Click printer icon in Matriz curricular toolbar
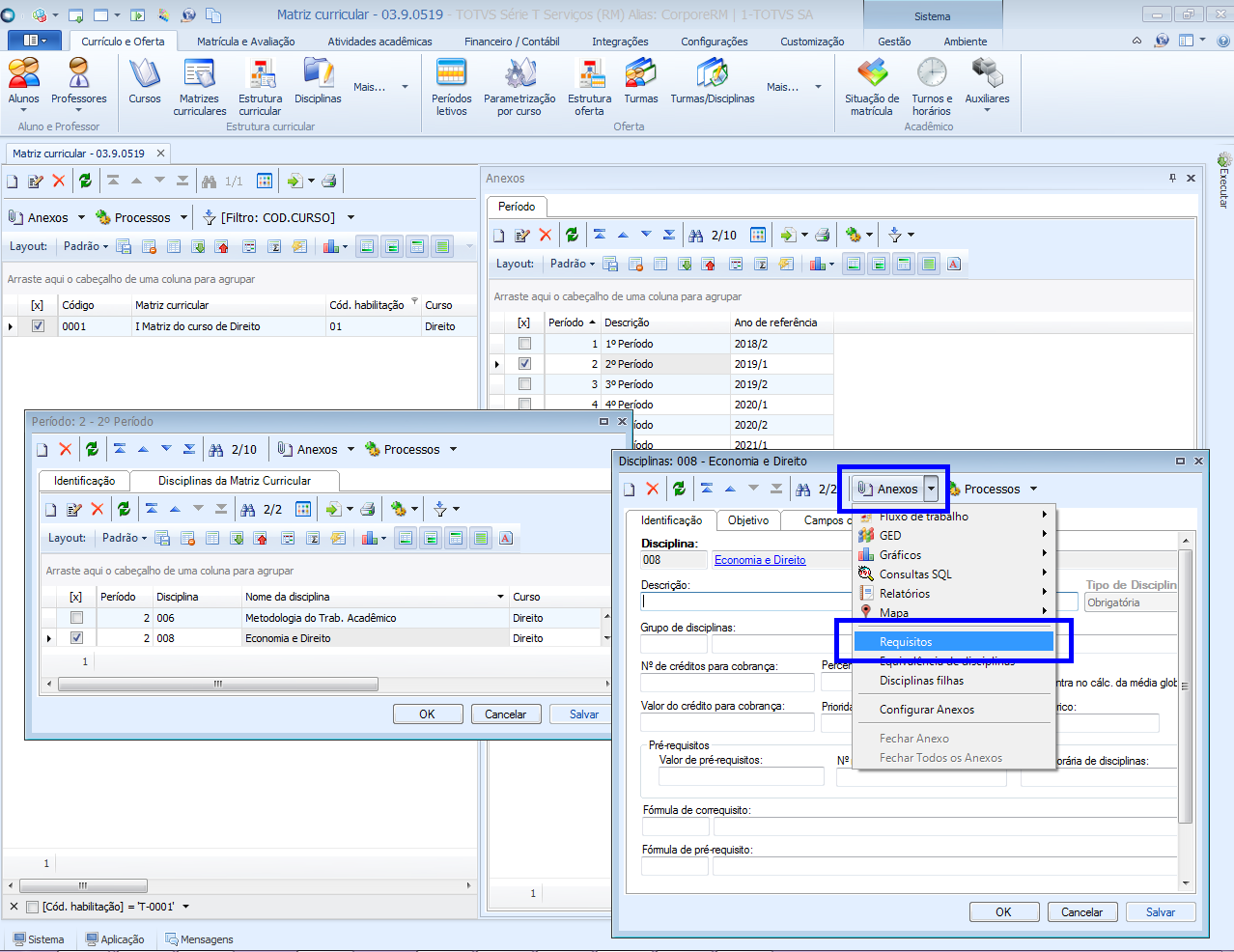The height and width of the screenshot is (952, 1234). (328, 181)
